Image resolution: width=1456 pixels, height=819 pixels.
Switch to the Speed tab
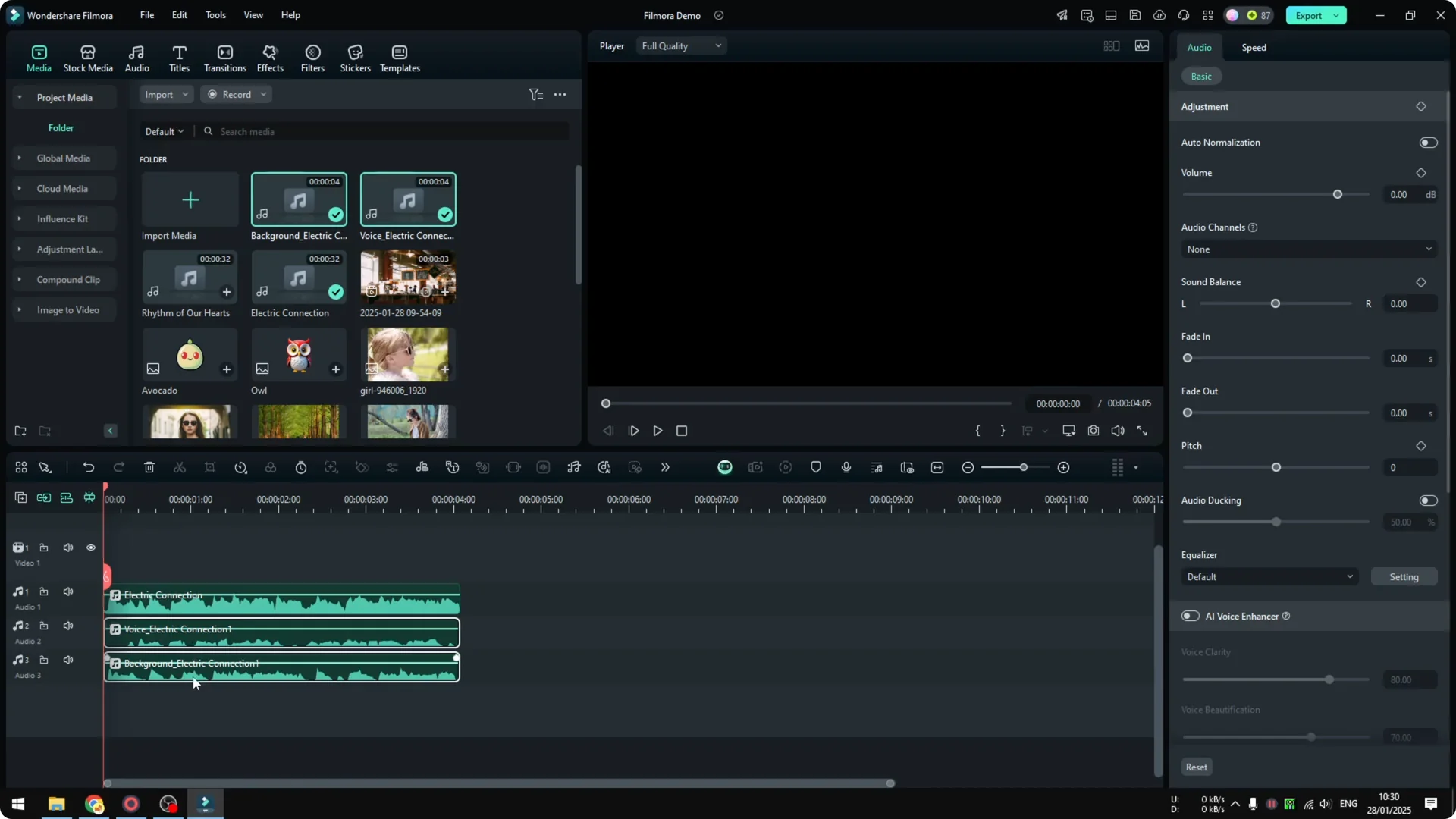tap(1254, 47)
